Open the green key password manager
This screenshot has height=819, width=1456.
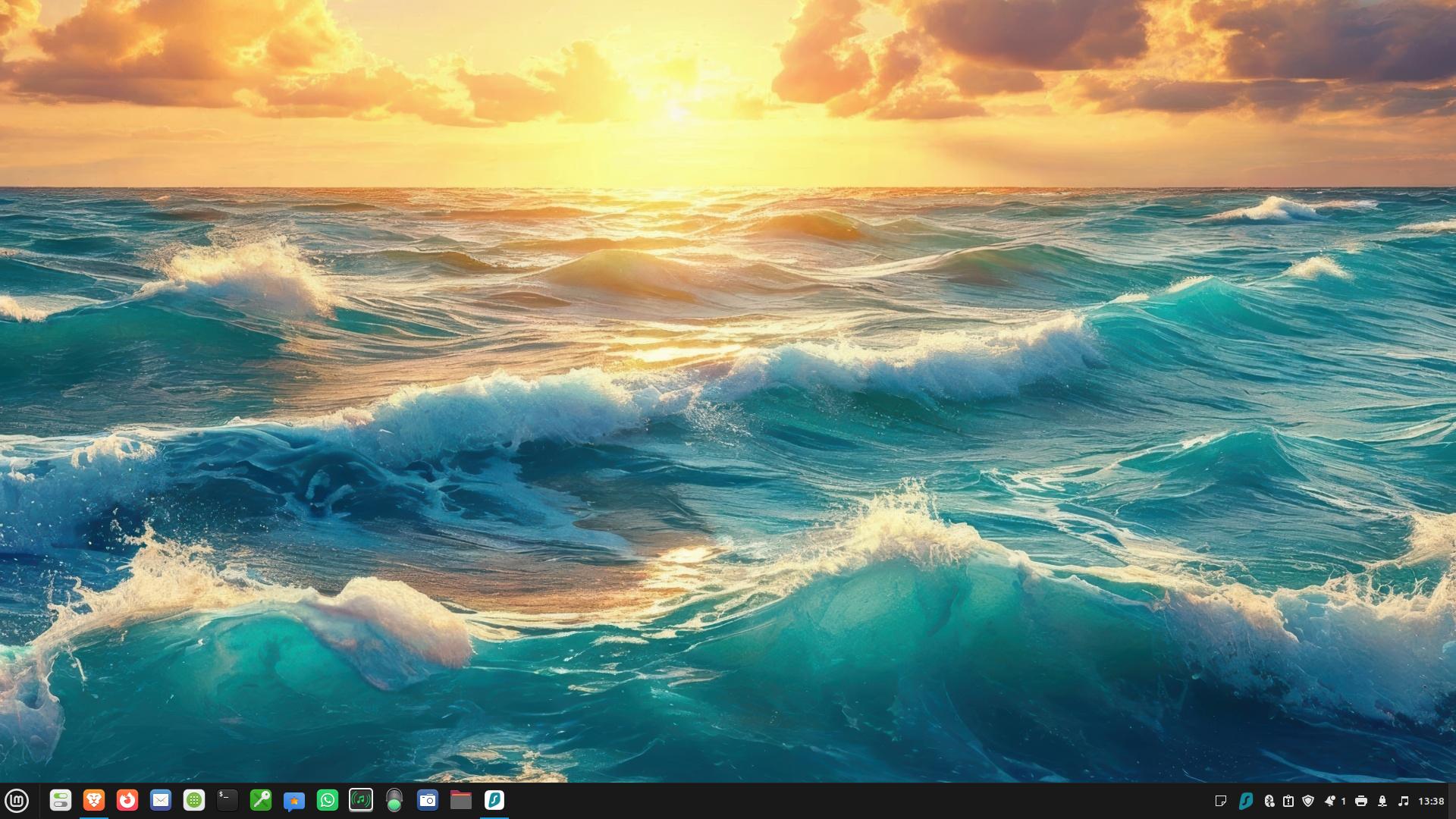coord(261,801)
